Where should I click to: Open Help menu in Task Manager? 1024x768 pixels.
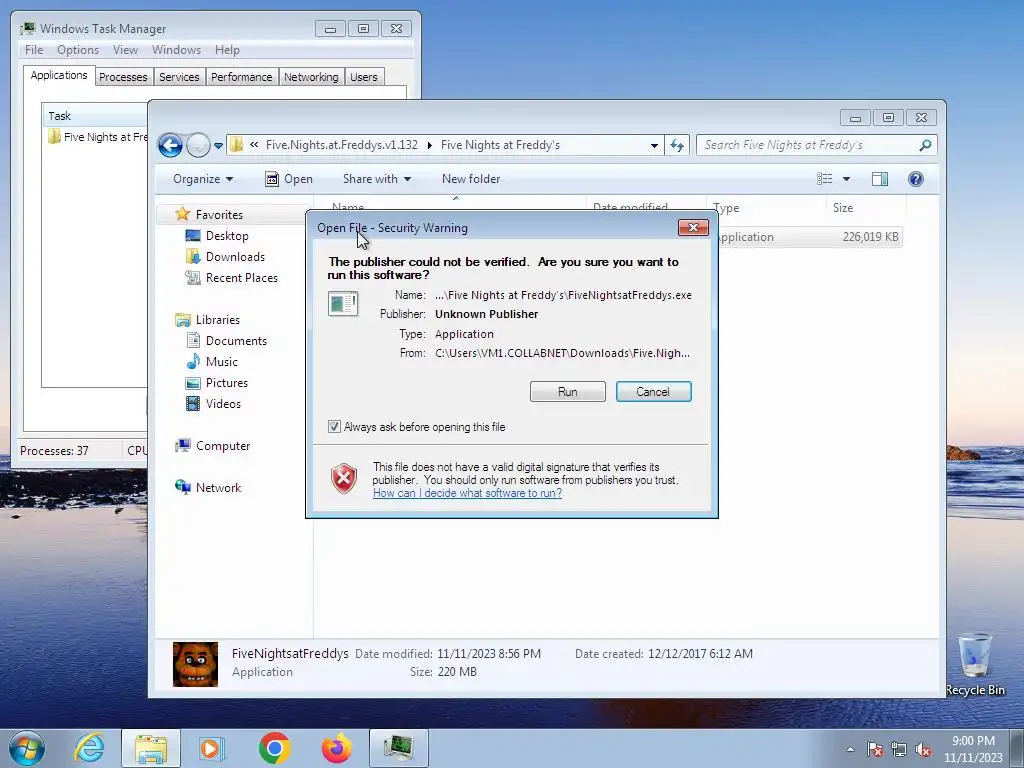click(227, 50)
